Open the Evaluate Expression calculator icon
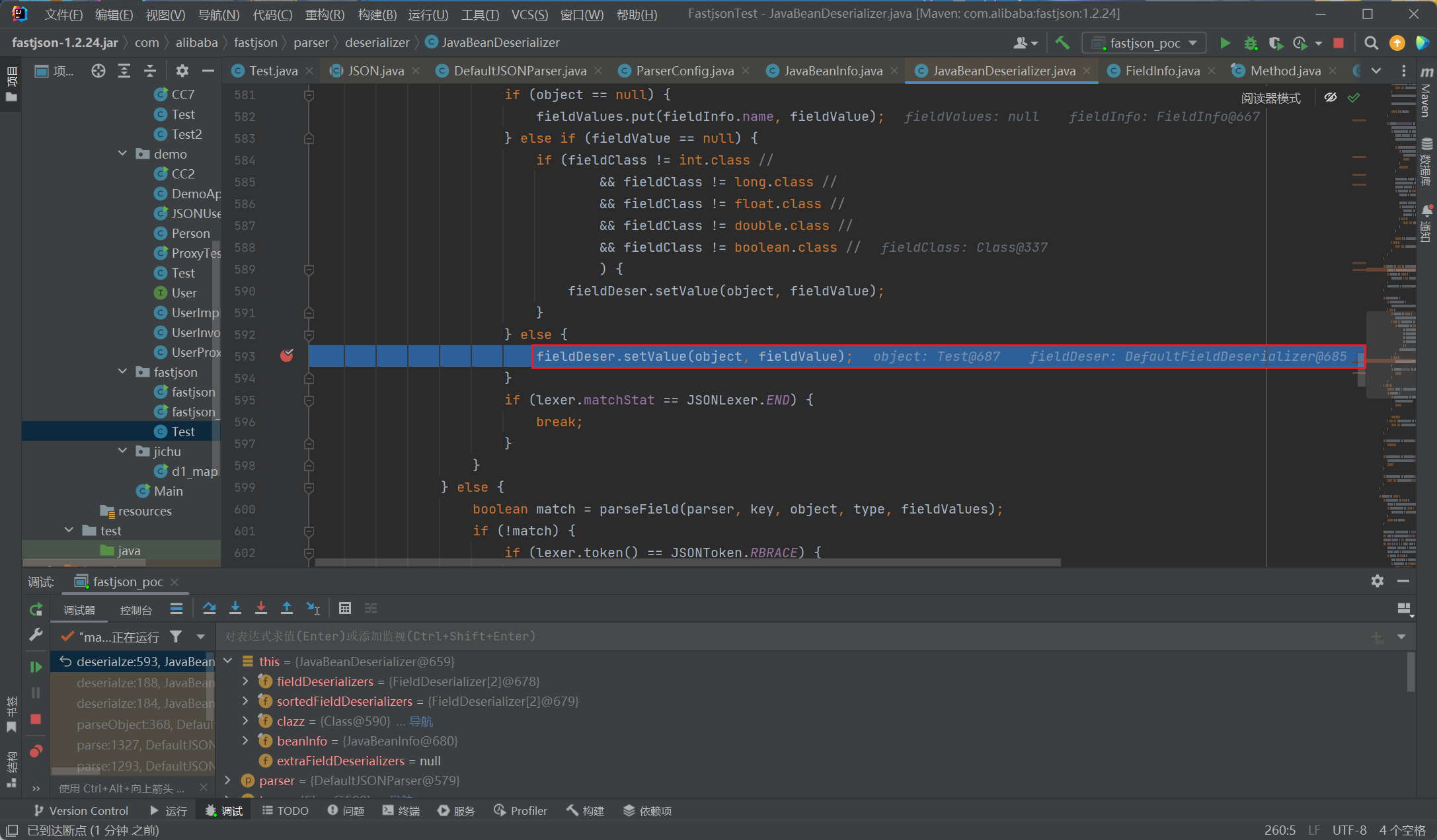Screen dimensions: 1437x840 click(x=344, y=608)
